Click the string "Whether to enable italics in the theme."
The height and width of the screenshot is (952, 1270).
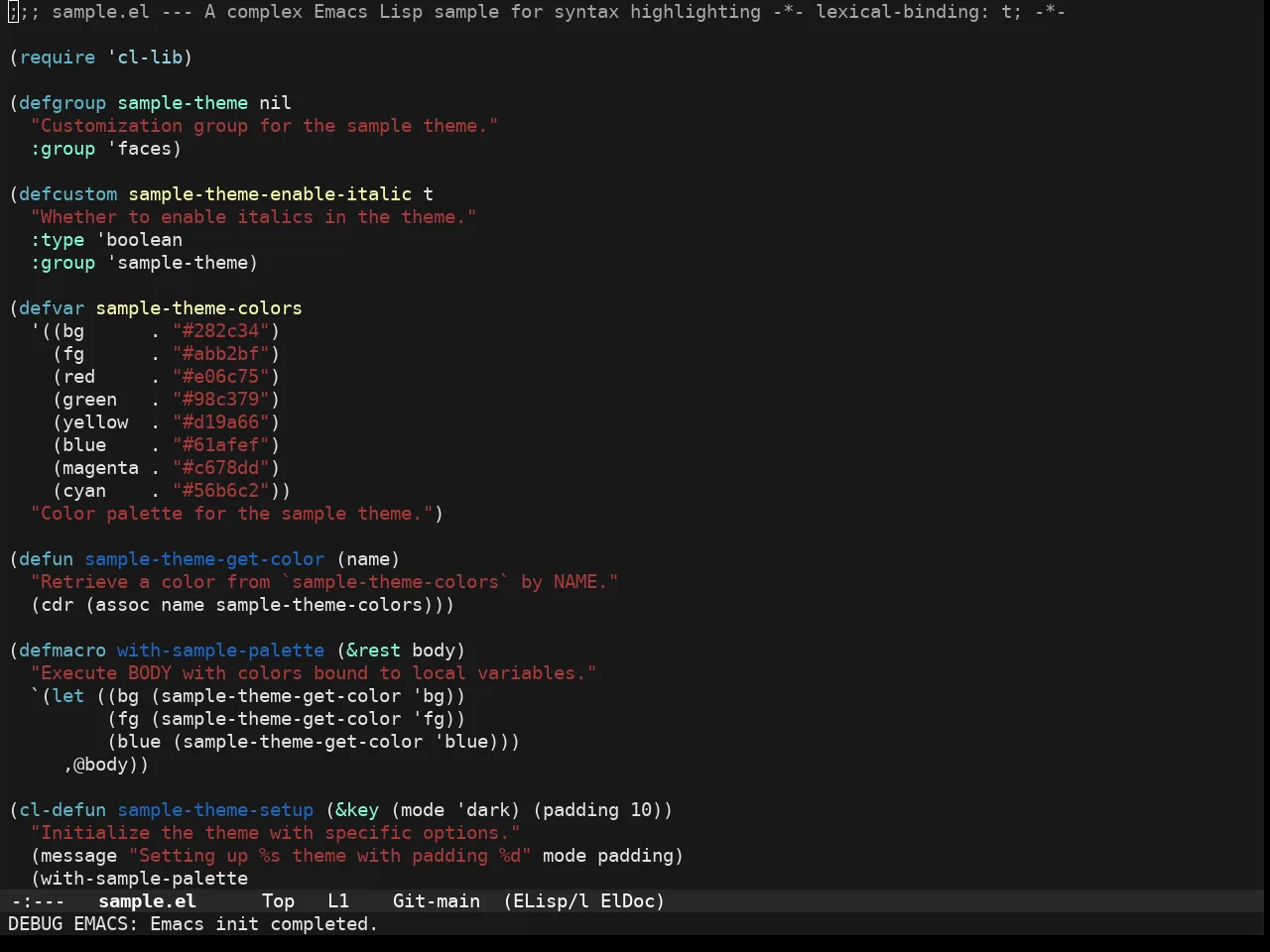(253, 216)
